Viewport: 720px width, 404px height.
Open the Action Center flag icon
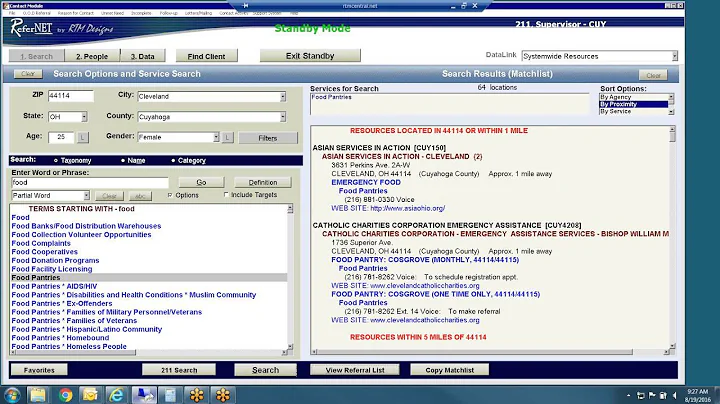(652, 395)
